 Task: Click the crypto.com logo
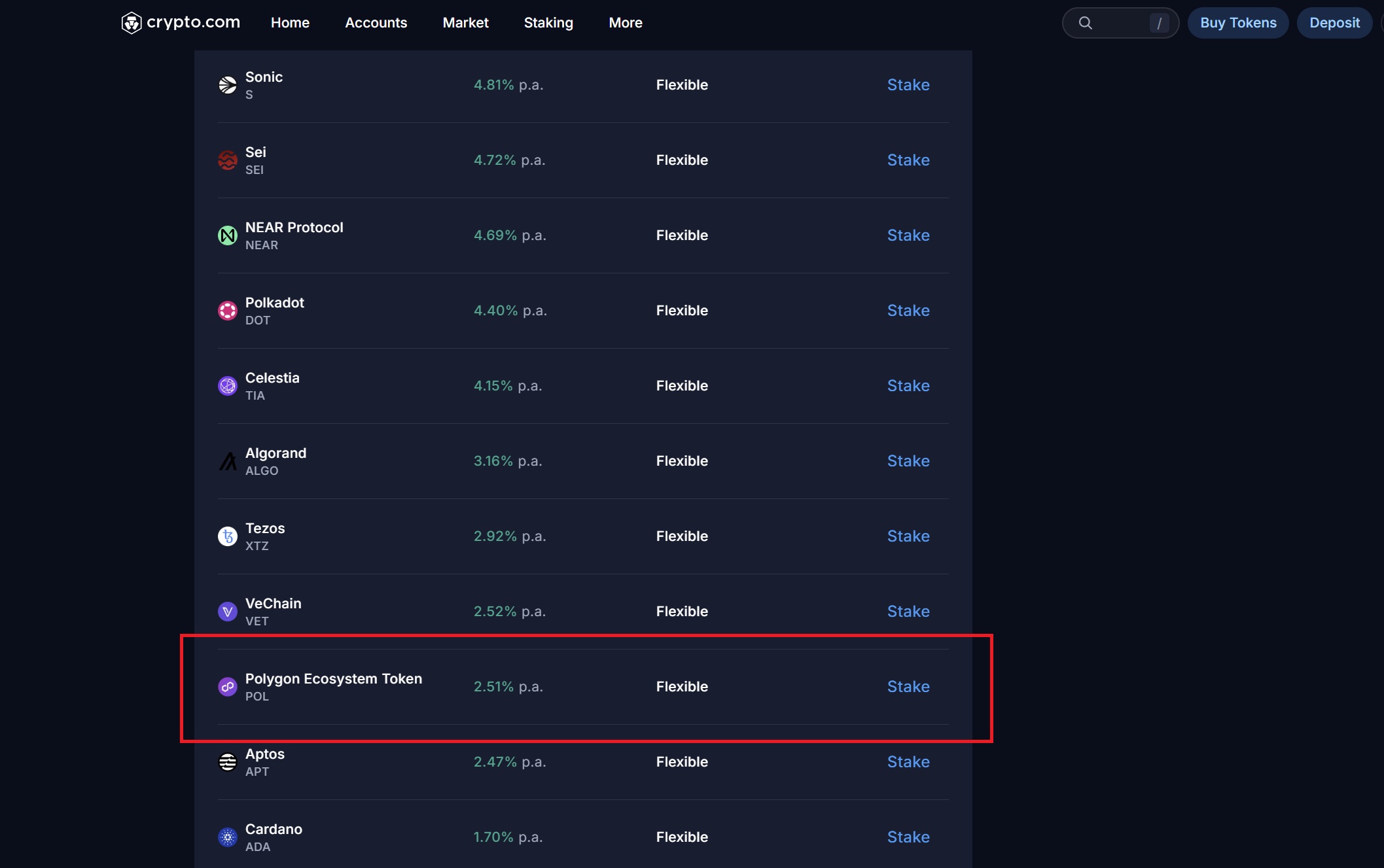(181, 23)
